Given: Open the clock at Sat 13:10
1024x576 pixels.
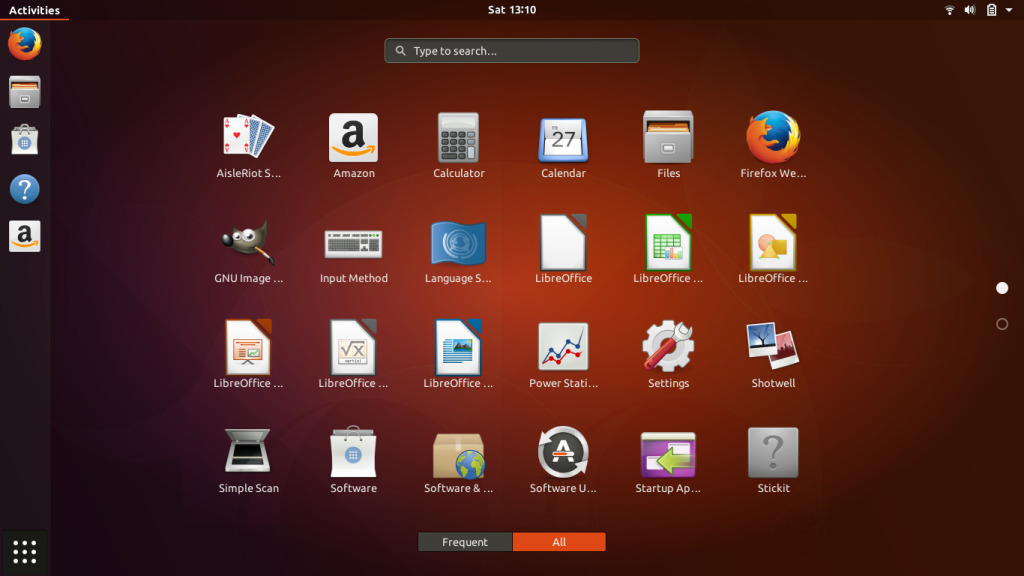Looking at the screenshot, I should pyautogui.click(x=512, y=10).
